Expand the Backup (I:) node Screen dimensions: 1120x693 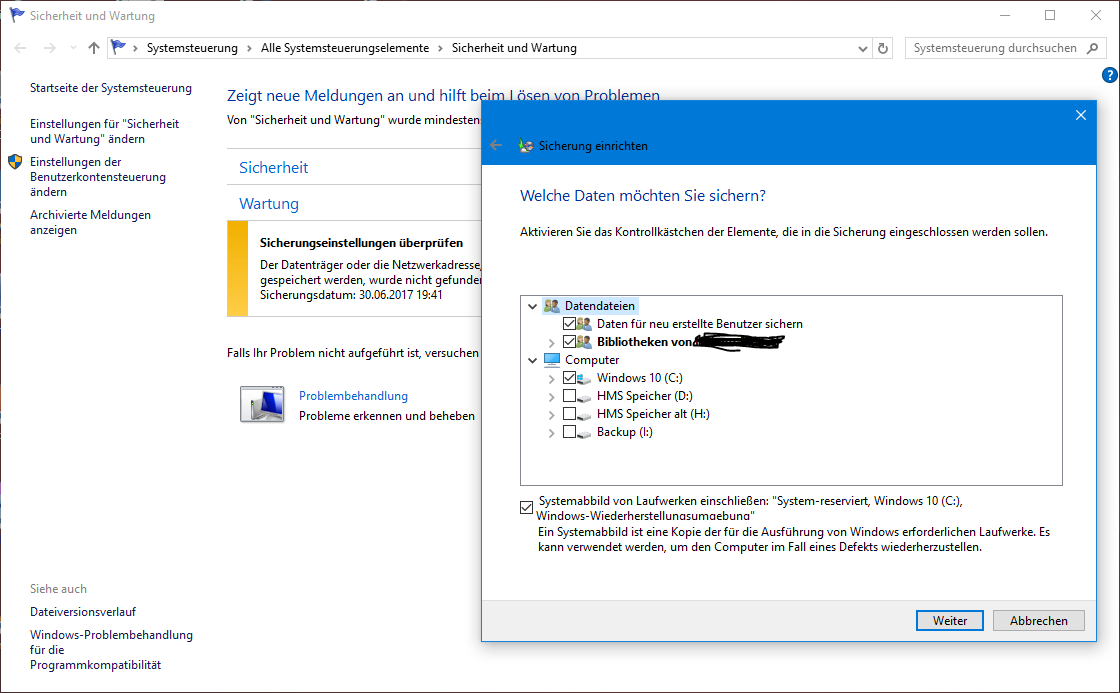pos(551,433)
